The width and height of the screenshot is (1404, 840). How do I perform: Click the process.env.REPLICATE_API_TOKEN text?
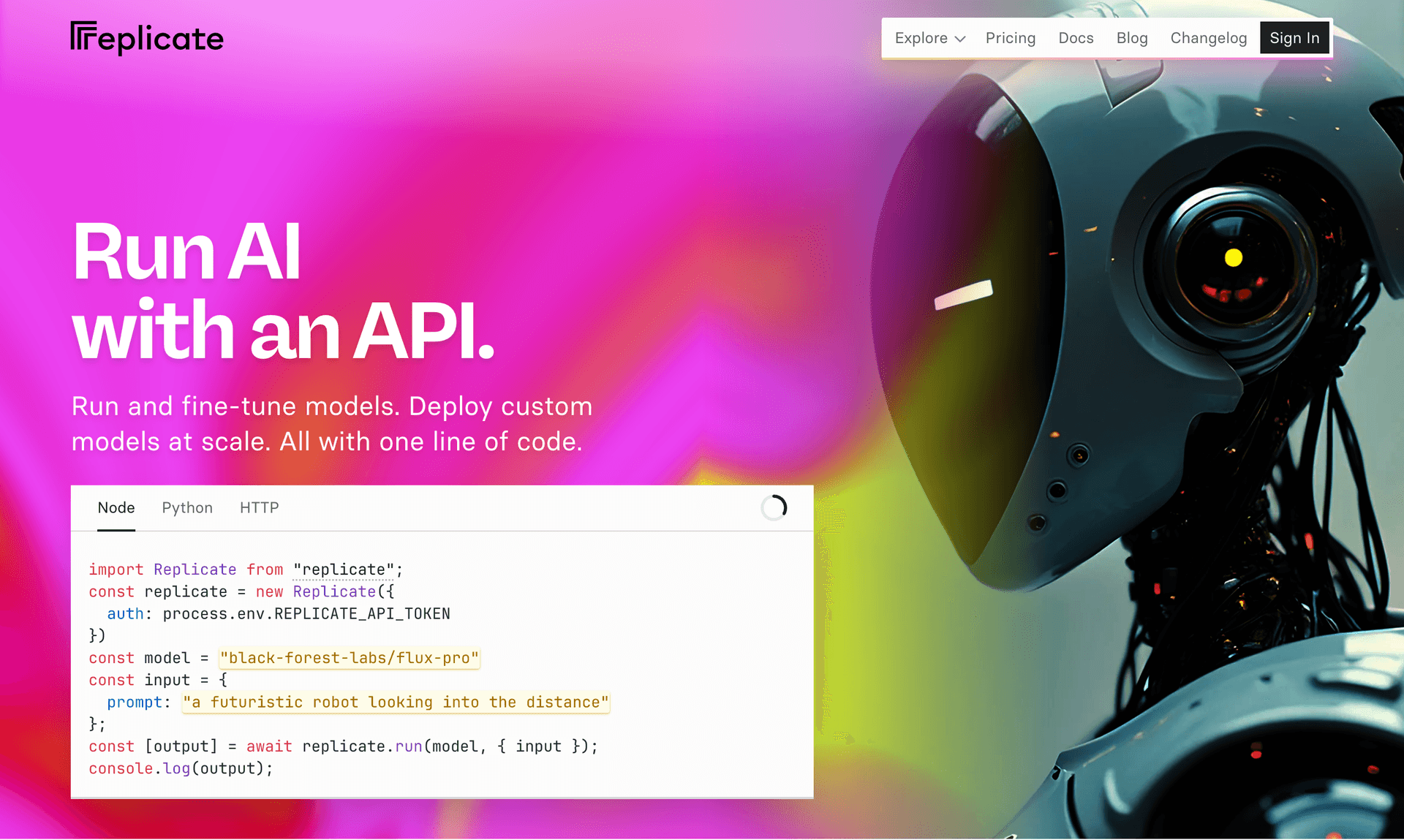[306, 614]
